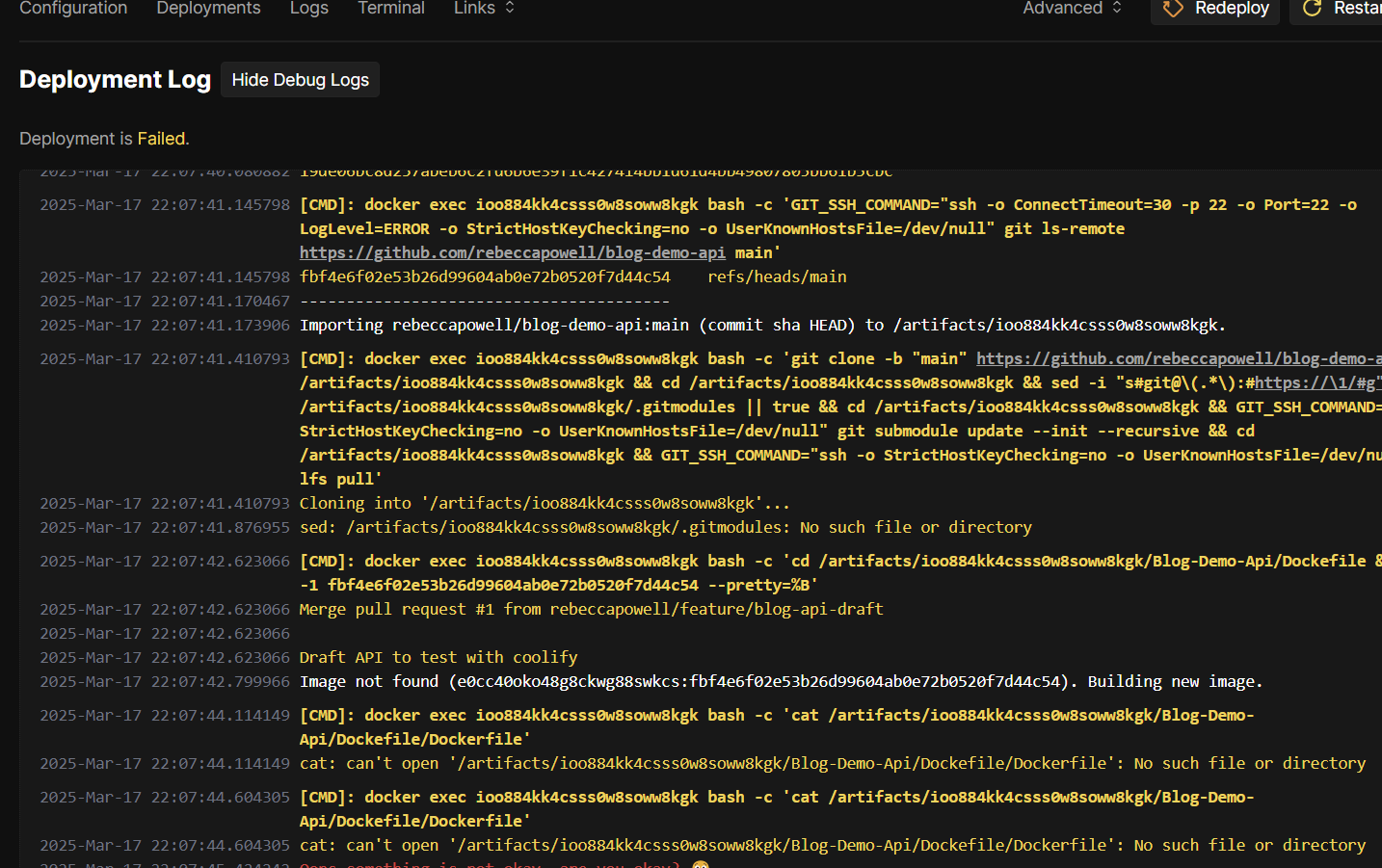The image size is (1382, 868).
Task: Click the yellow Restart refresh icon
Action: [1313, 8]
